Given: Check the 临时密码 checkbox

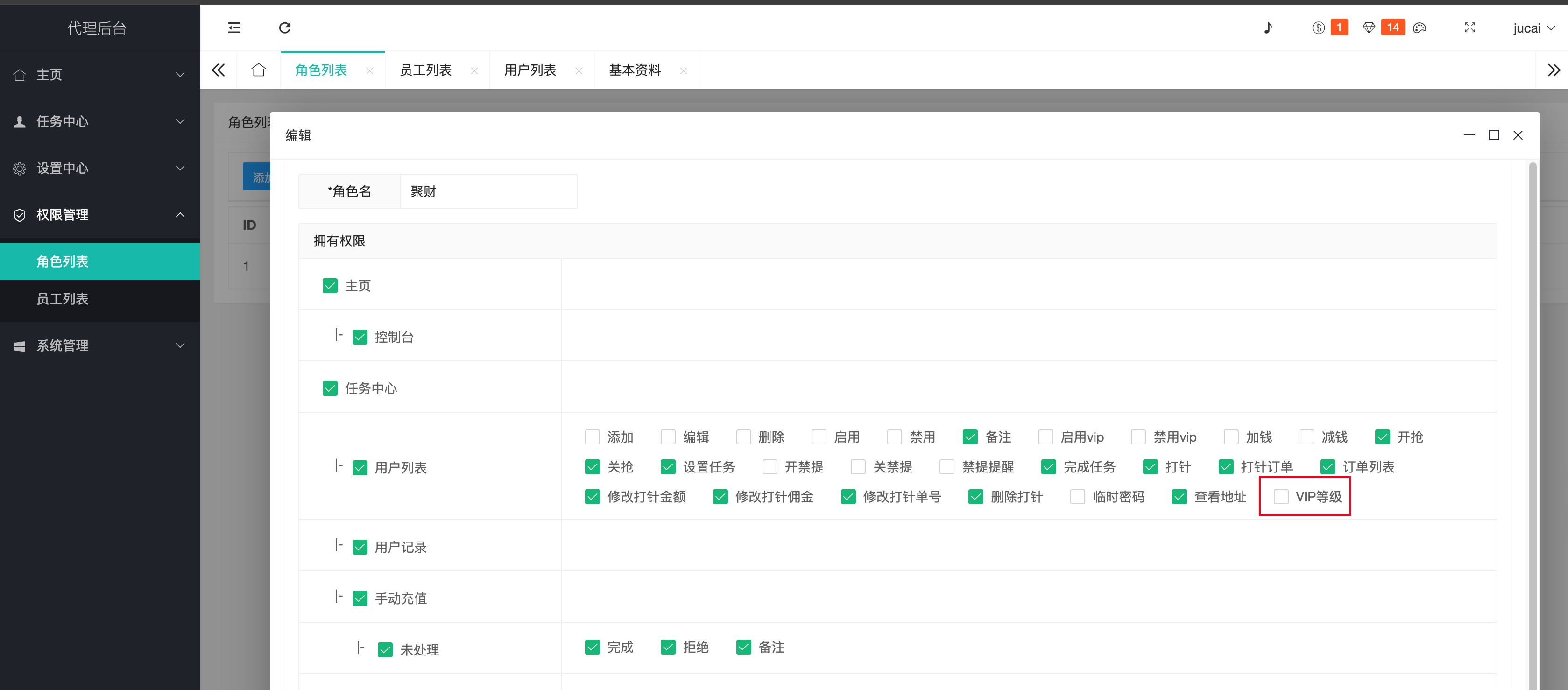Looking at the screenshot, I should pyautogui.click(x=1077, y=497).
